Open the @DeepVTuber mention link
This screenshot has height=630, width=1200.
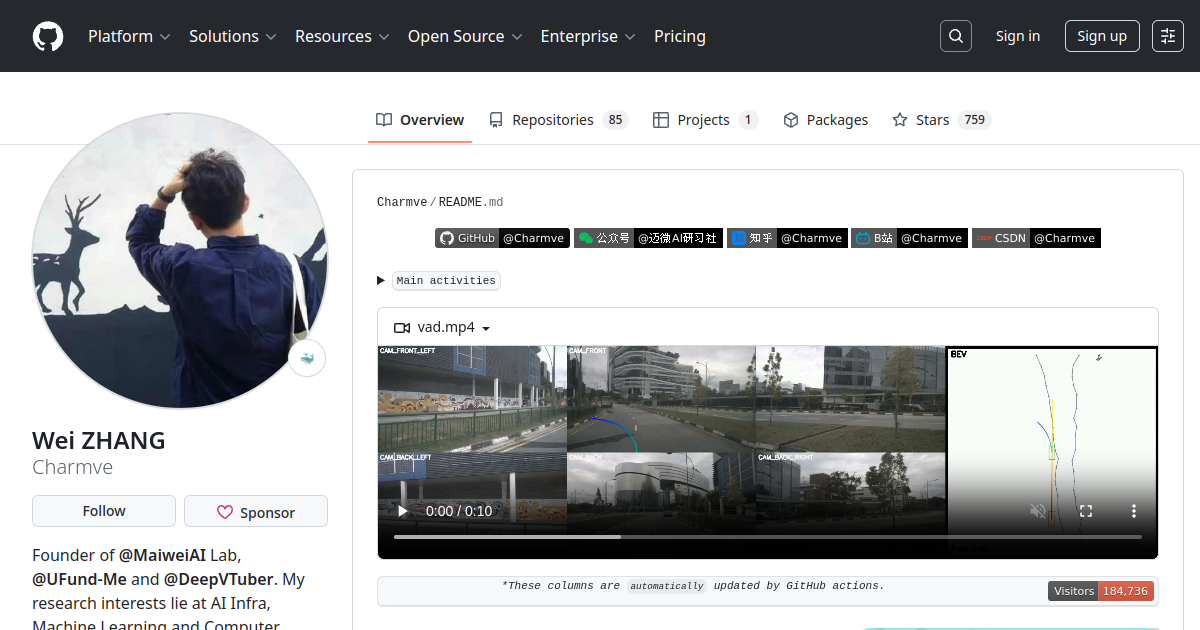(220, 579)
